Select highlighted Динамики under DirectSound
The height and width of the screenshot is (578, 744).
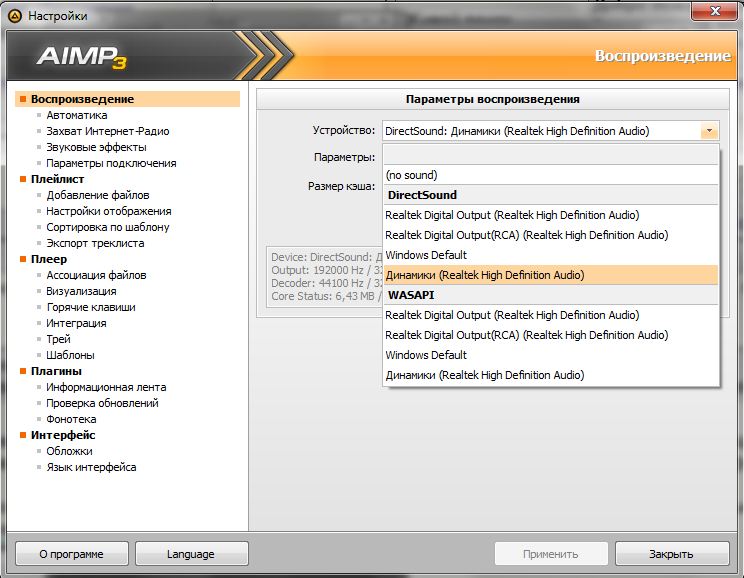click(x=551, y=275)
